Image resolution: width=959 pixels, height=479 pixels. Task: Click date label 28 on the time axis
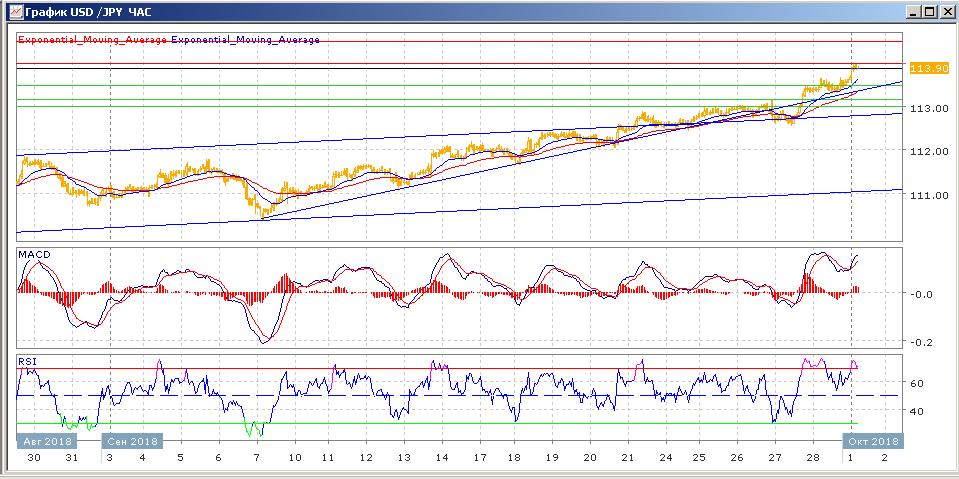point(813,458)
